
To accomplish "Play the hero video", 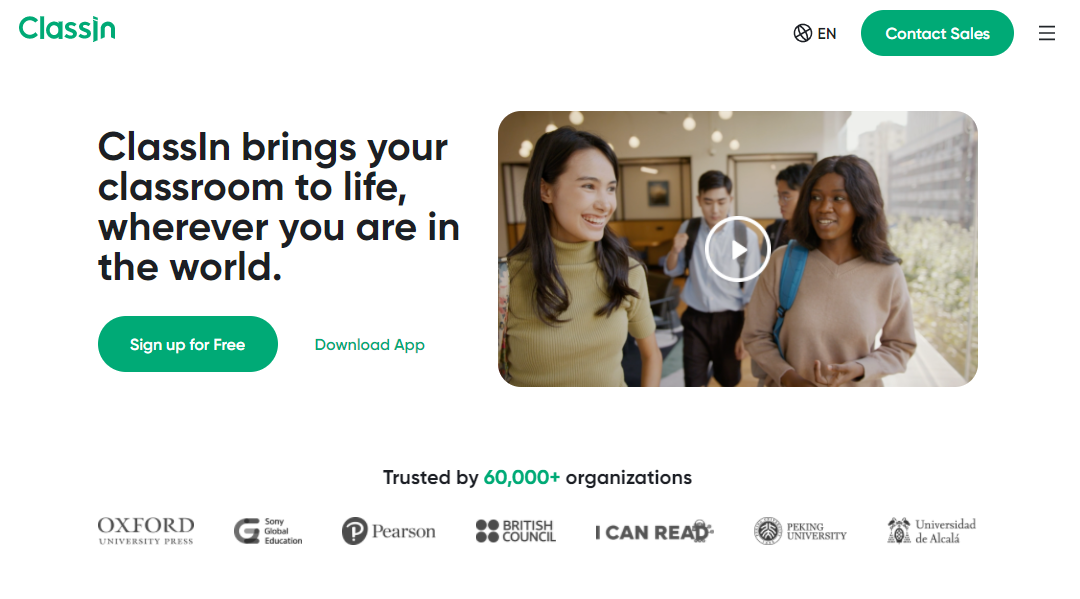I will tap(738, 249).
